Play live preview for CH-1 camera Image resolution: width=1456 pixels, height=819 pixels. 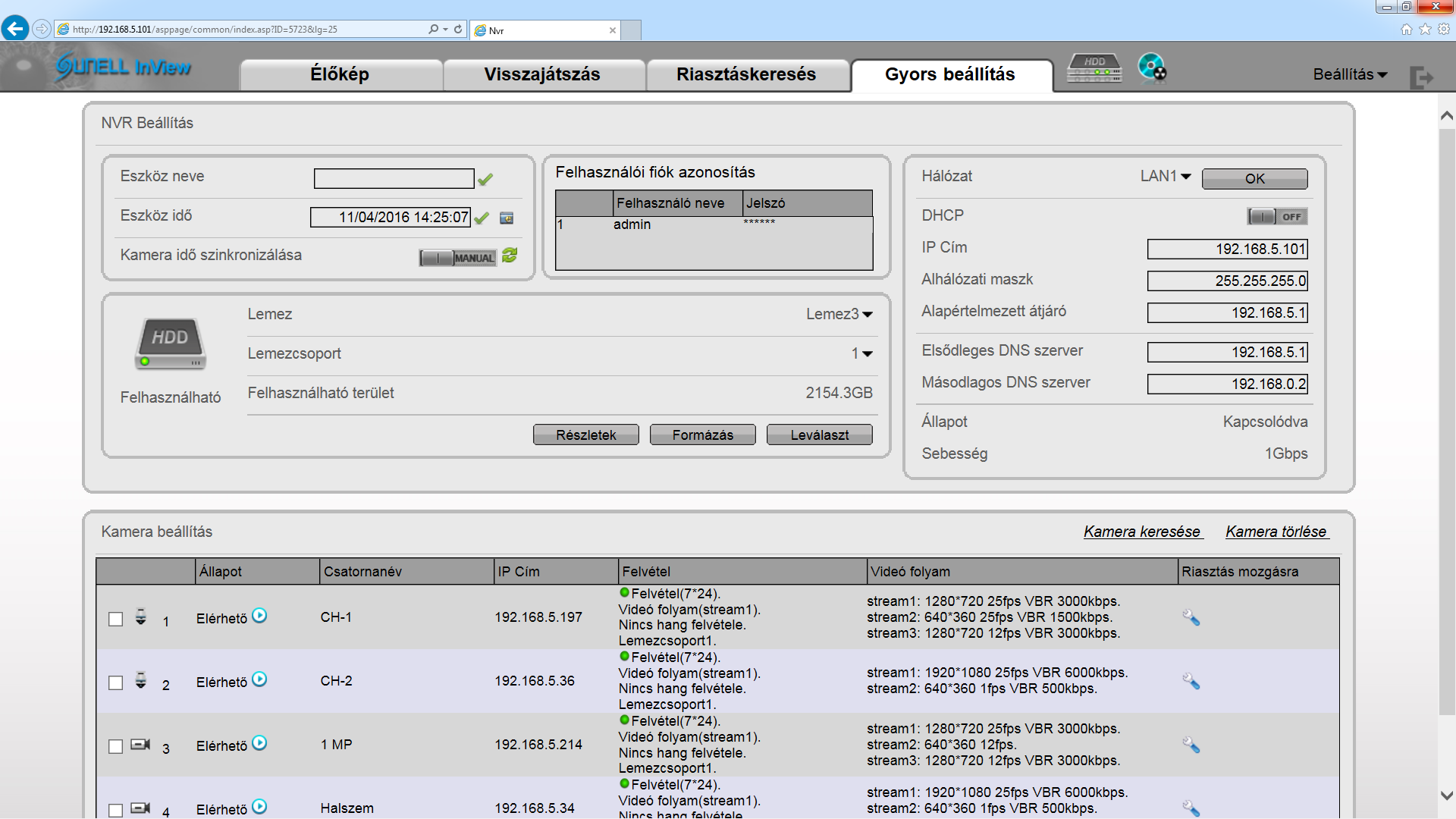259,616
